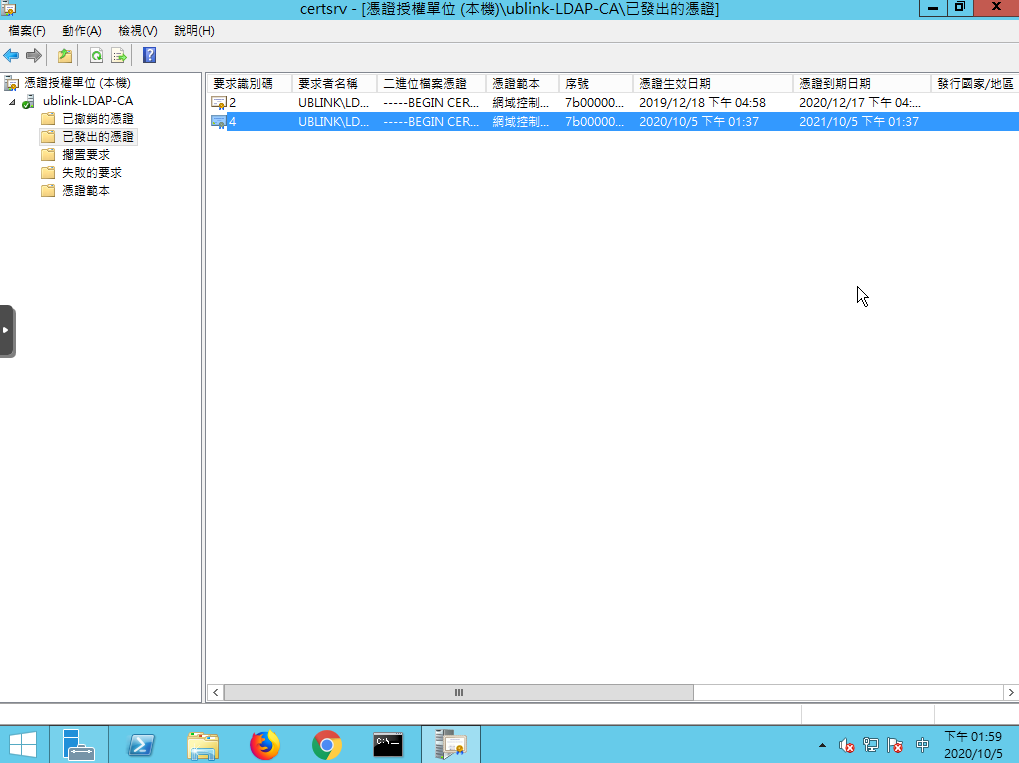Open File Explorer from taskbar
Viewport: 1019px width, 763px height.
coord(203,745)
